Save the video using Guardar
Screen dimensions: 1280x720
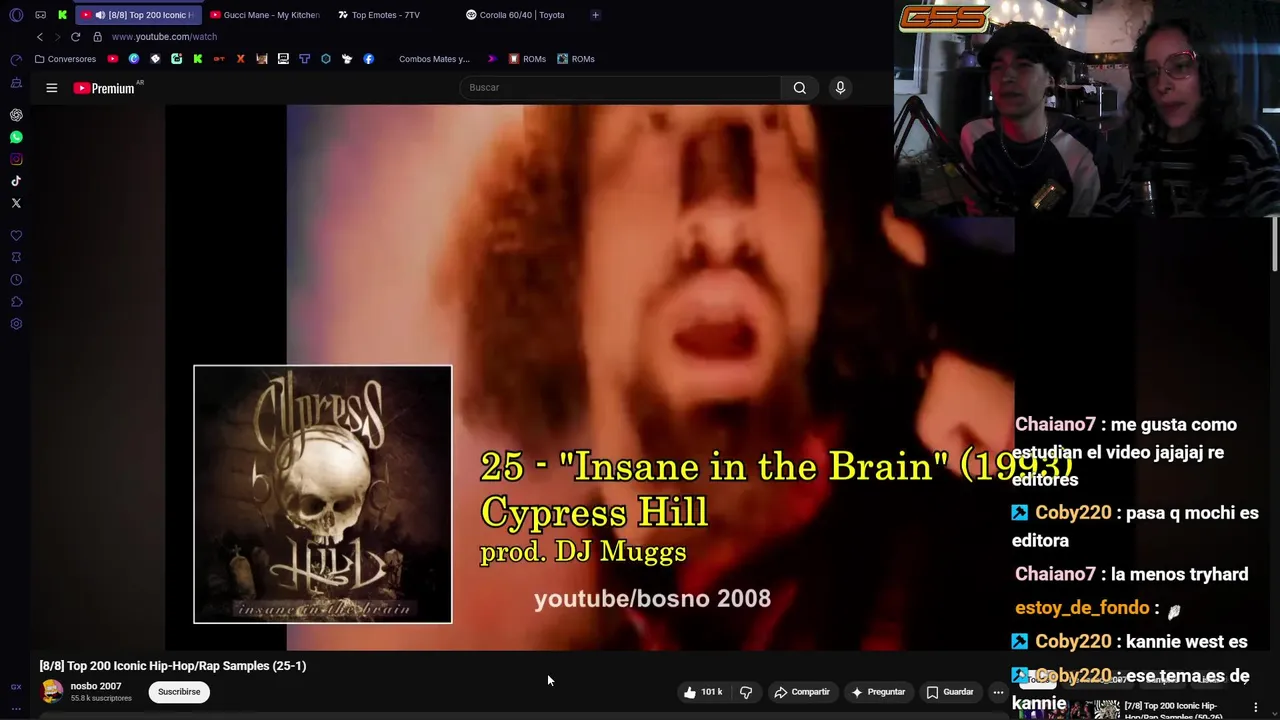[x=949, y=692]
